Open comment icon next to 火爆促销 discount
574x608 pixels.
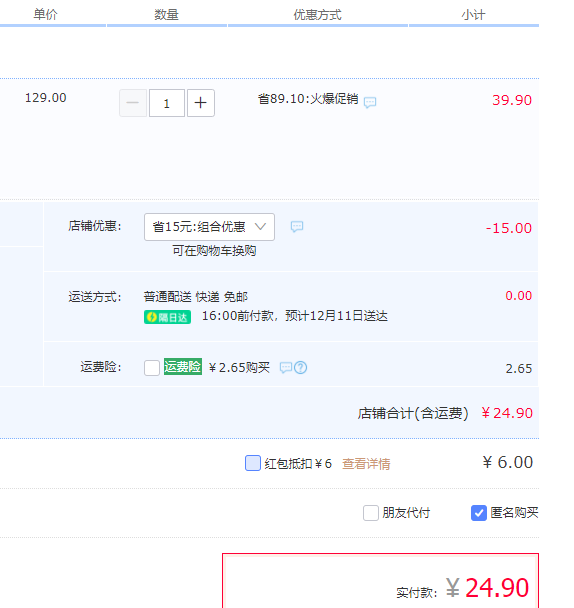pyautogui.click(x=370, y=102)
